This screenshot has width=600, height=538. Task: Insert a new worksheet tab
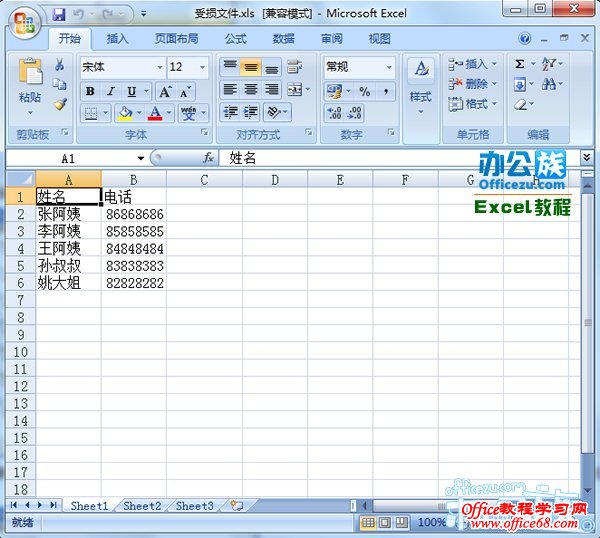point(236,506)
